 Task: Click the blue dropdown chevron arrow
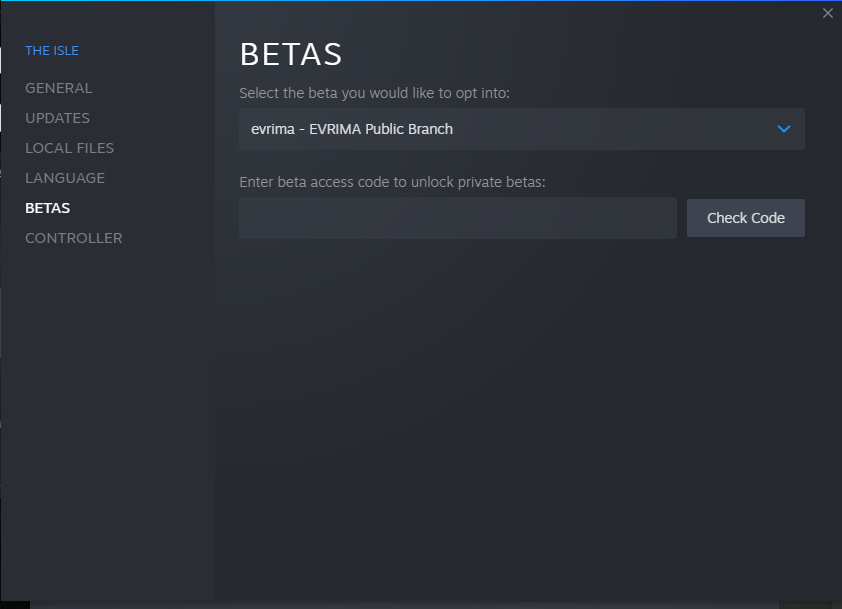pyautogui.click(x=784, y=129)
